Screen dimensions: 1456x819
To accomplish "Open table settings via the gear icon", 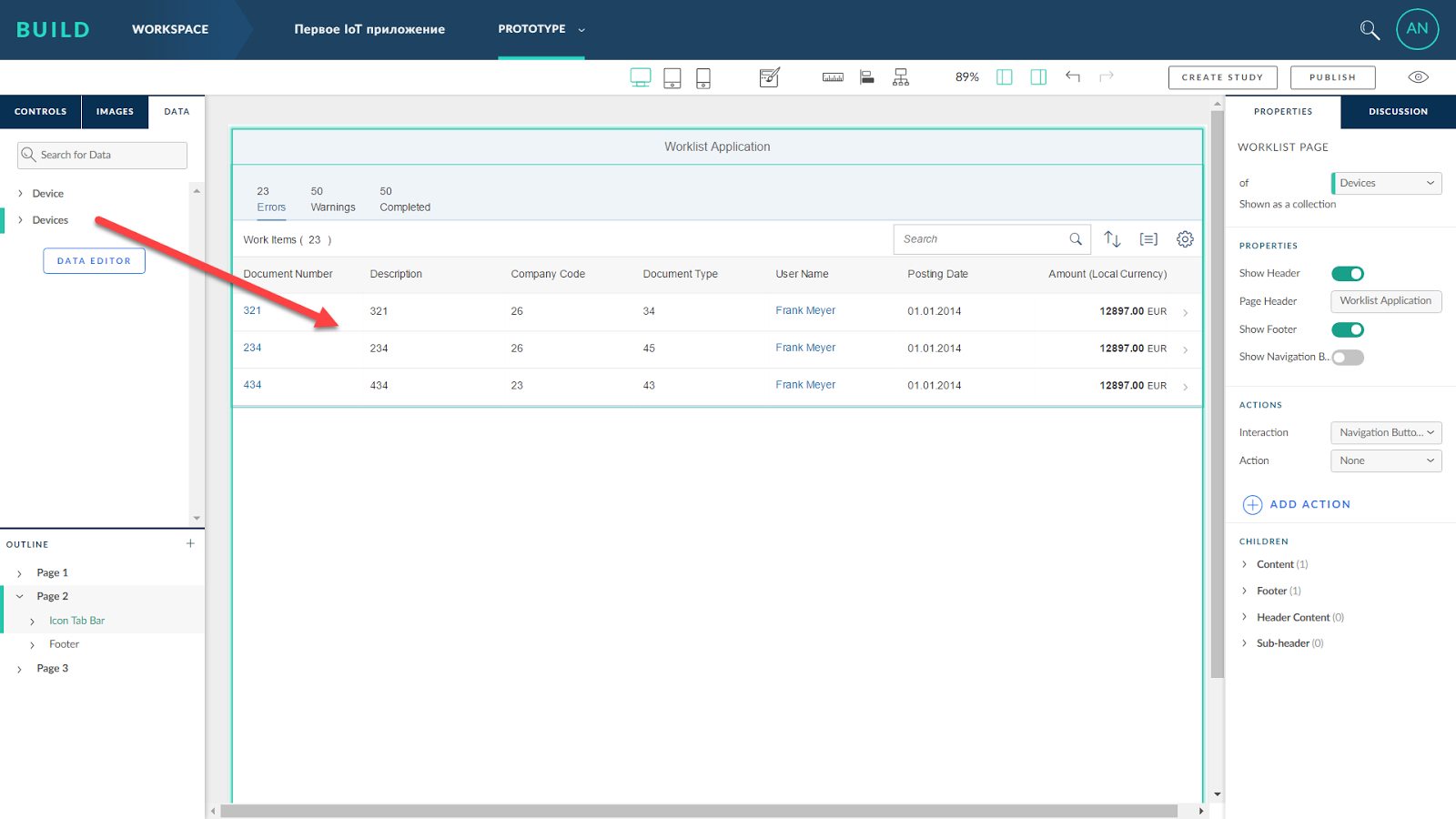I will 1185,238.
